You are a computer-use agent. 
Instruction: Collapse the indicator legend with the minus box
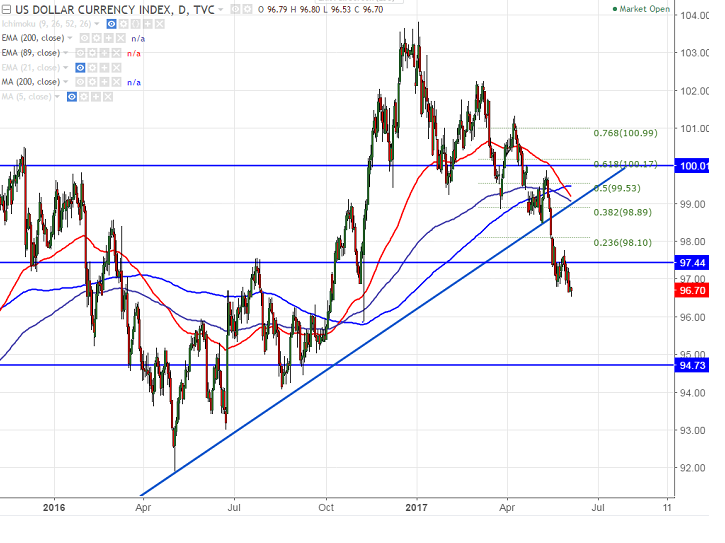(6, 9)
